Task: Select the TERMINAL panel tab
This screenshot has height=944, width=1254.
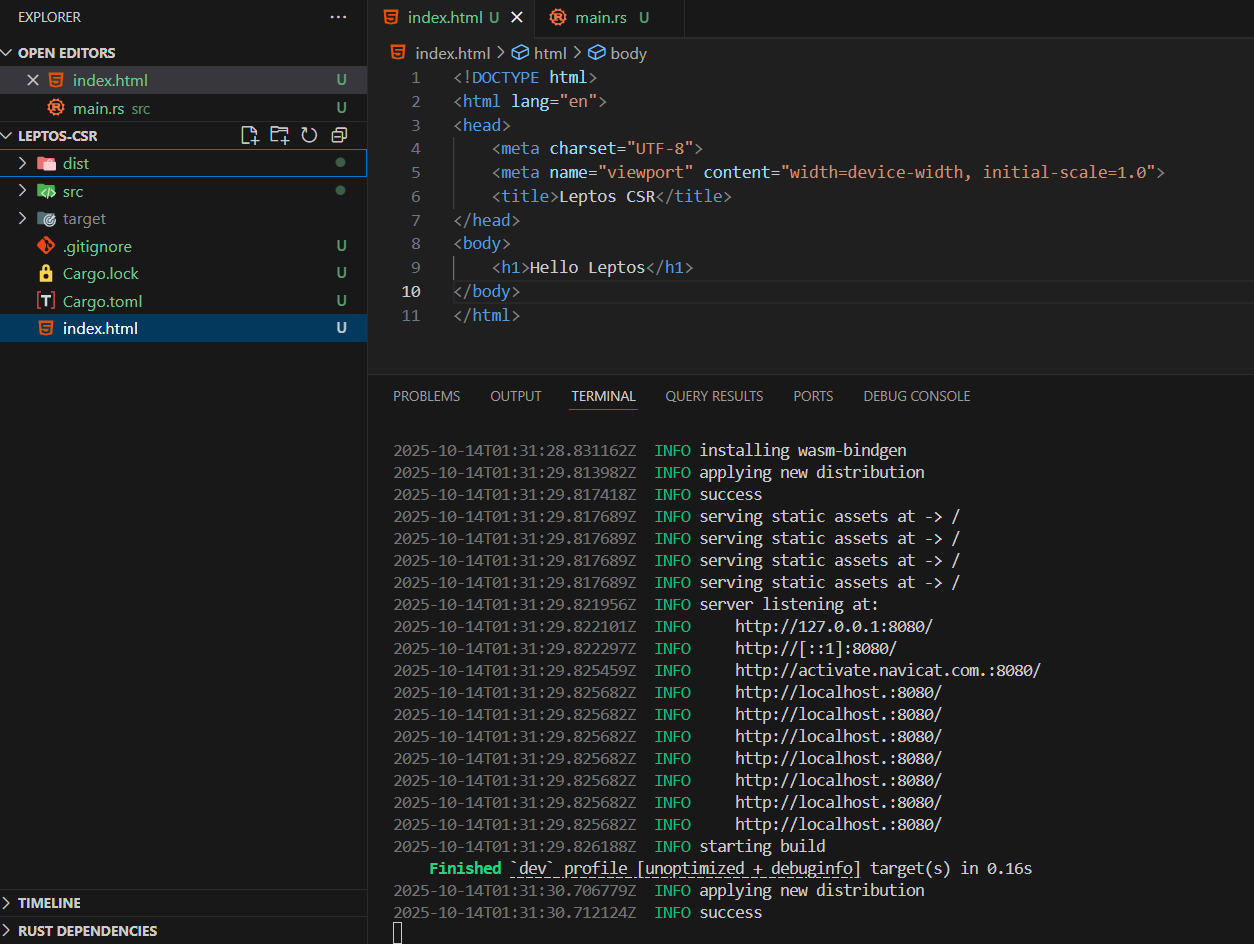Action: 604,396
